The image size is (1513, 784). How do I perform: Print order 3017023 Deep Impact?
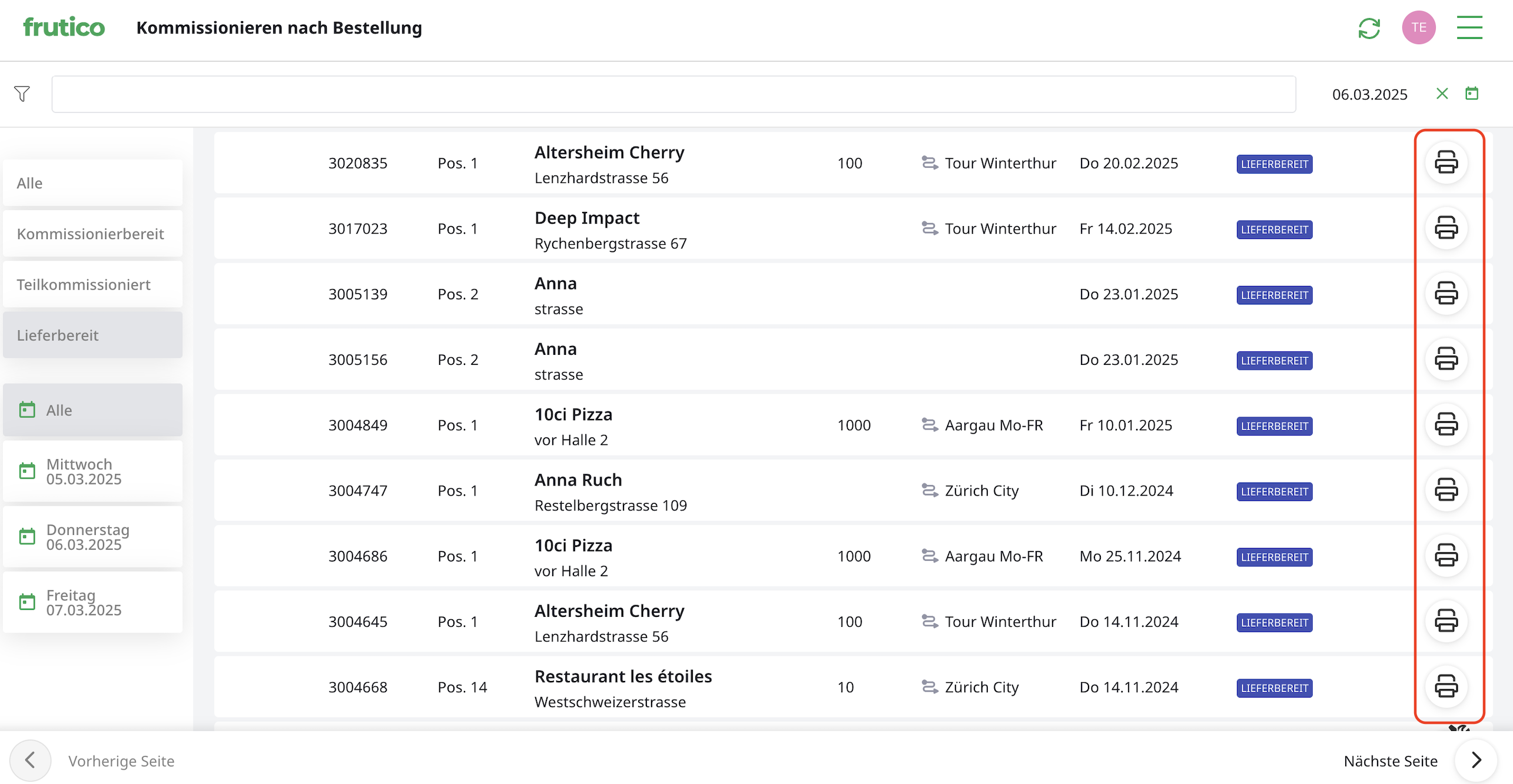click(x=1446, y=228)
